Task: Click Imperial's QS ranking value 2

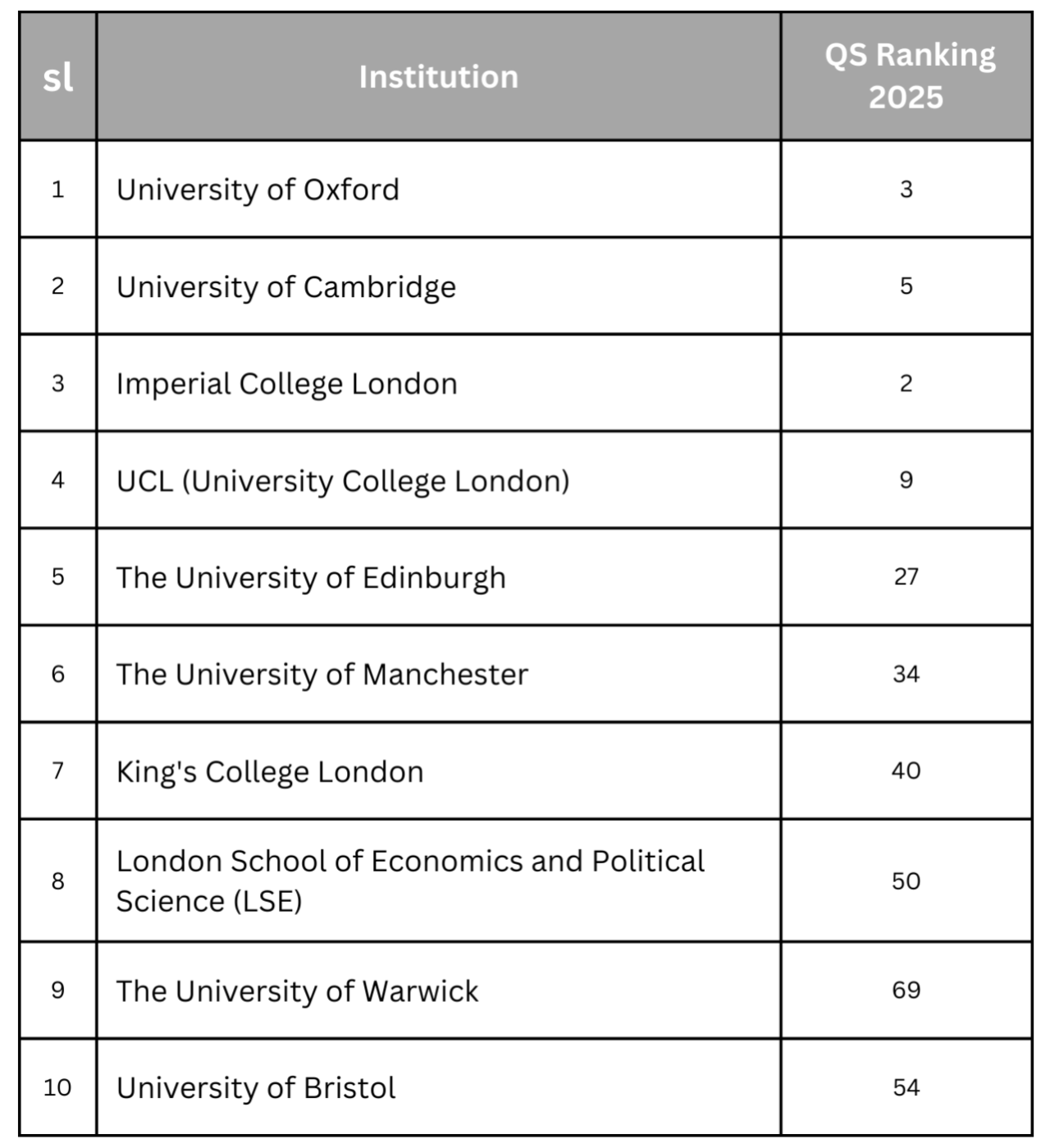Action: (906, 383)
